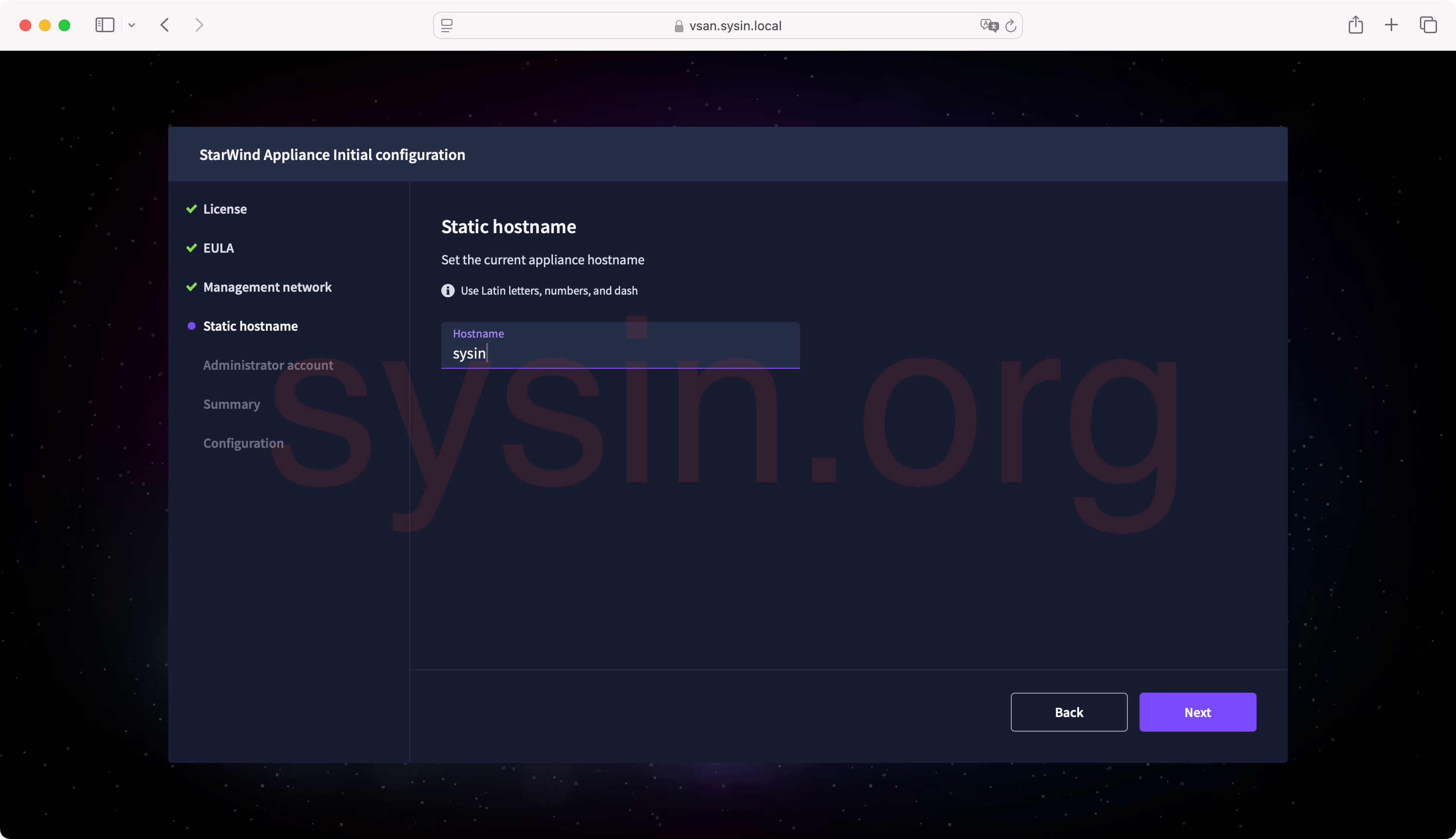Click the Summary step in sidebar
Image resolution: width=1456 pixels, height=839 pixels.
pos(232,404)
